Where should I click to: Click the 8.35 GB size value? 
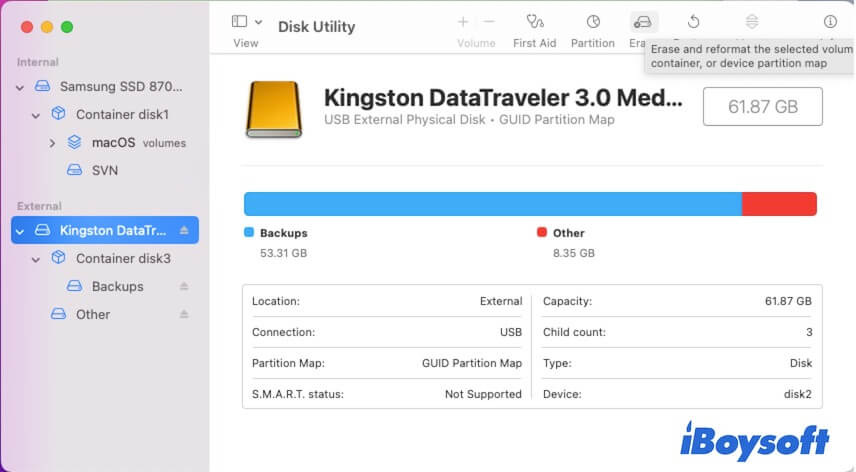(x=574, y=253)
